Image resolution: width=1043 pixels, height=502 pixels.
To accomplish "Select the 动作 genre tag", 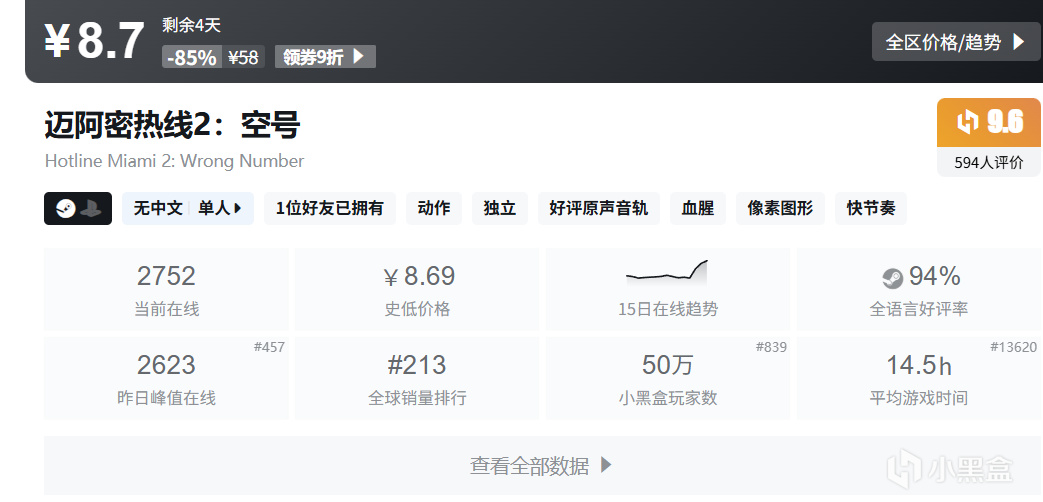I will click(434, 209).
